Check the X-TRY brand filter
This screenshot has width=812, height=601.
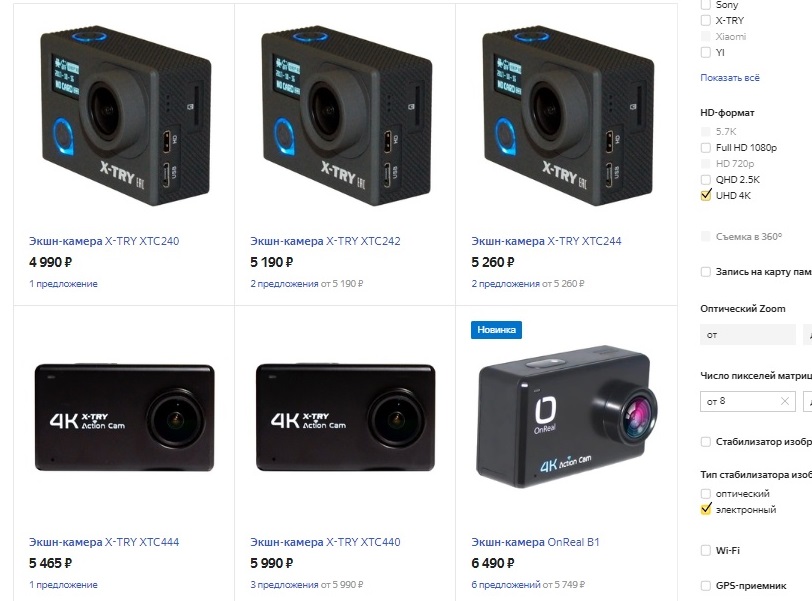coord(705,21)
